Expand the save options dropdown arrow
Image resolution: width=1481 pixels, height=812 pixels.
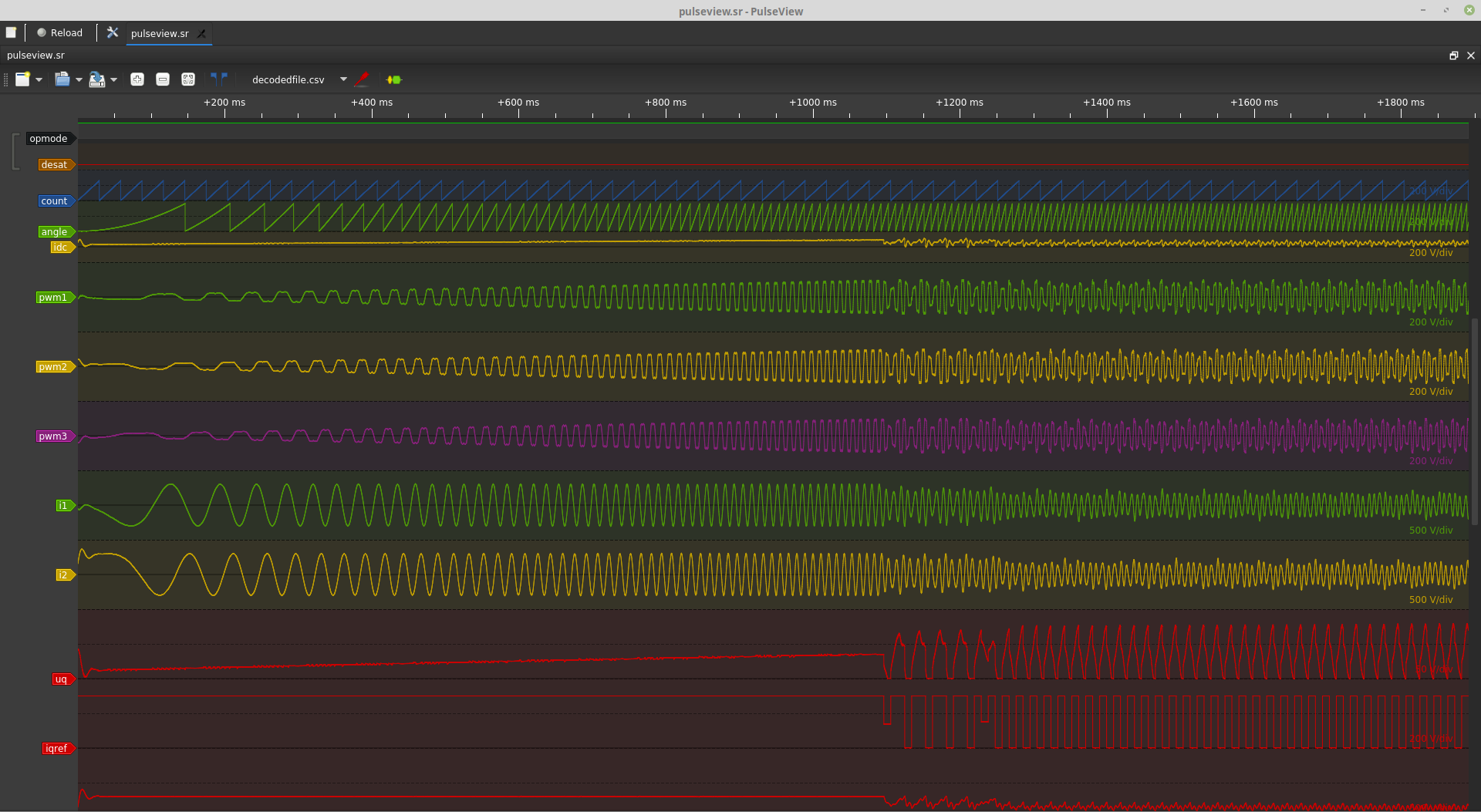[114, 79]
